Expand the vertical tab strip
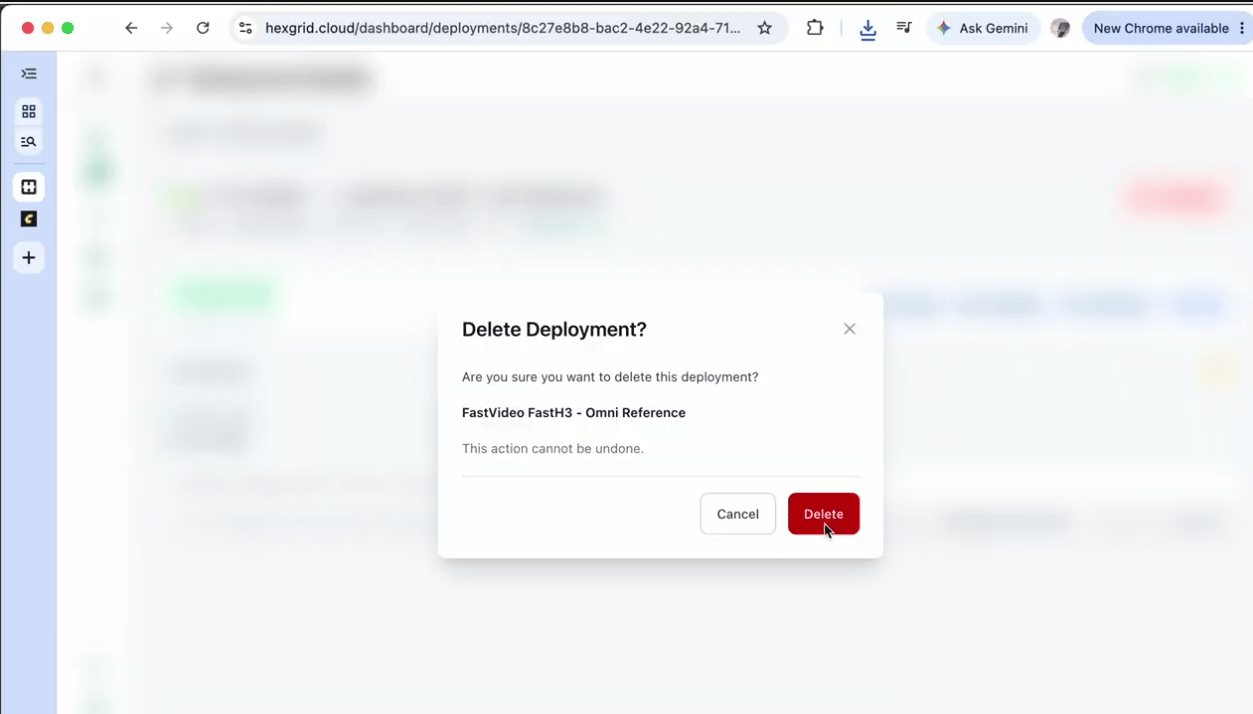 click(29, 74)
